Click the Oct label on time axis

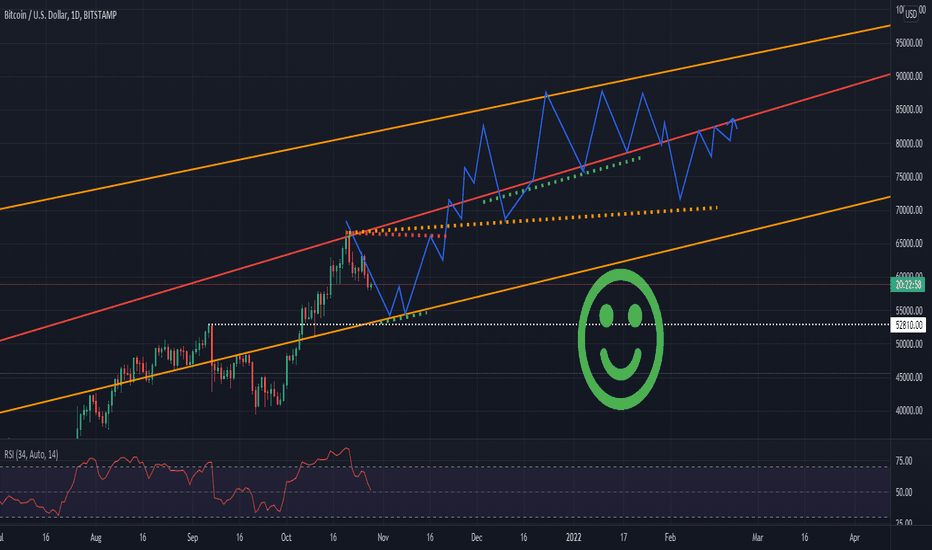(286, 538)
